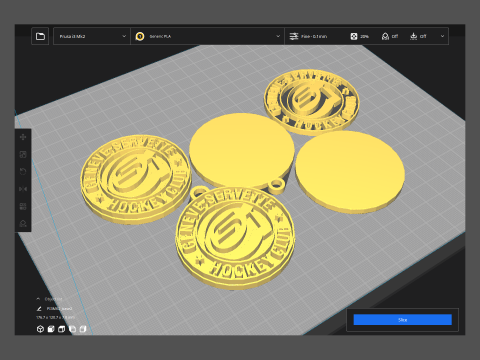Image resolution: width=480 pixels, height=360 pixels.
Task: Select the center blank disc model
Action: point(242,150)
